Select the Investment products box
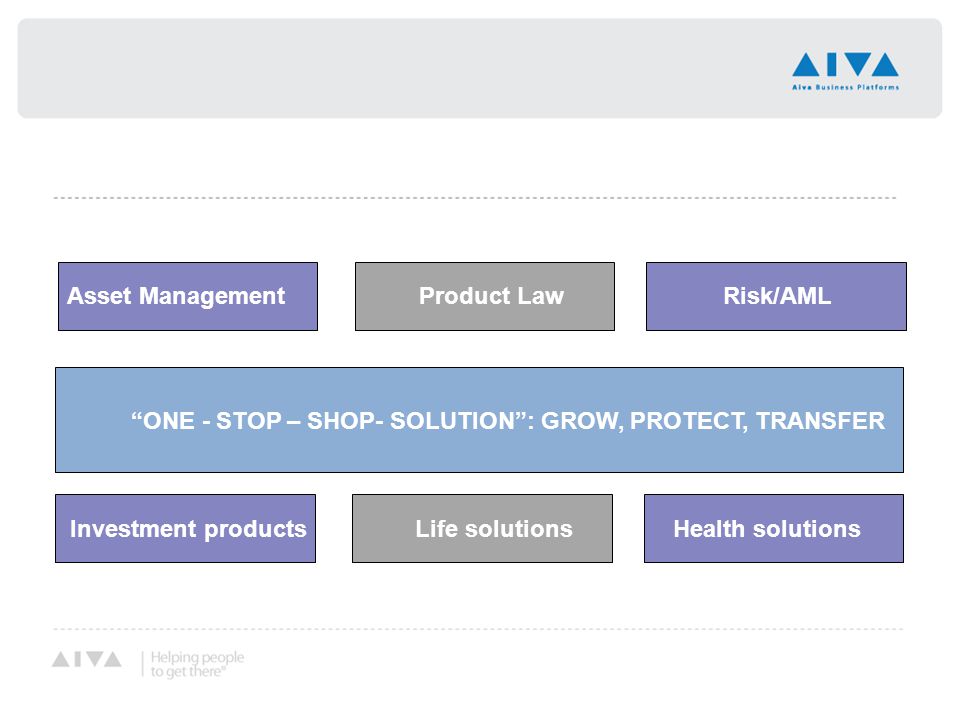This screenshot has height=720, width=960. coord(186,528)
